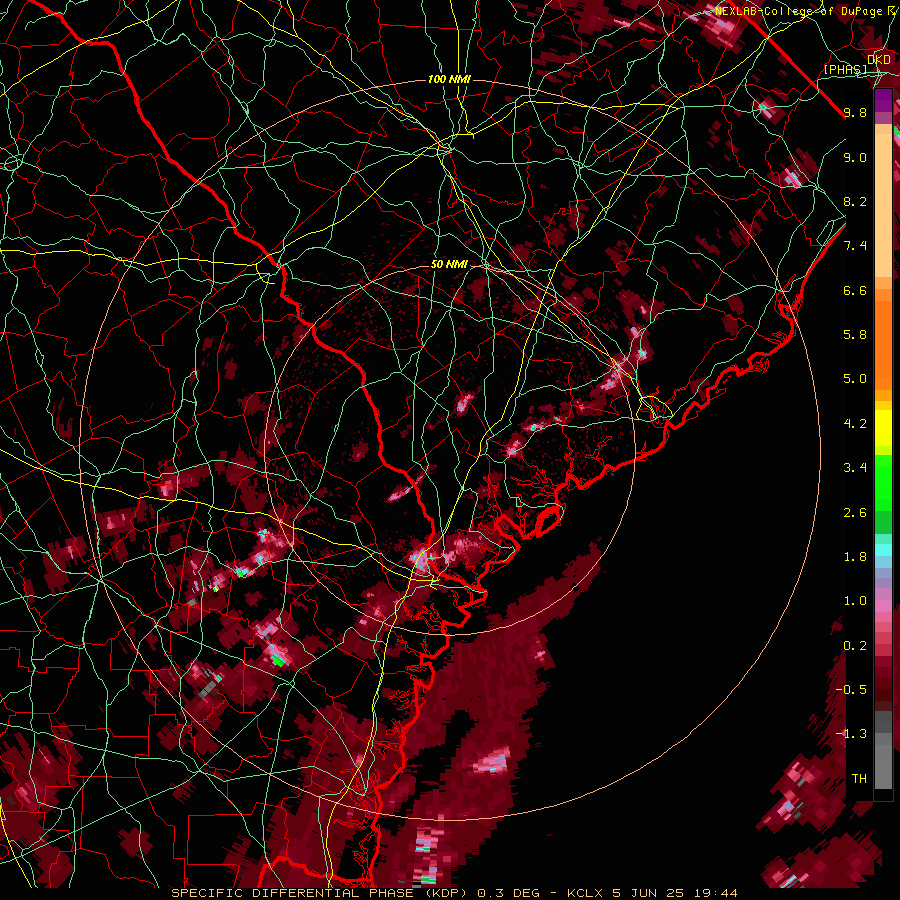Click the 5 JUN 25 19:44 timestamp
The height and width of the screenshot is (900, 900).
(677, 893)
